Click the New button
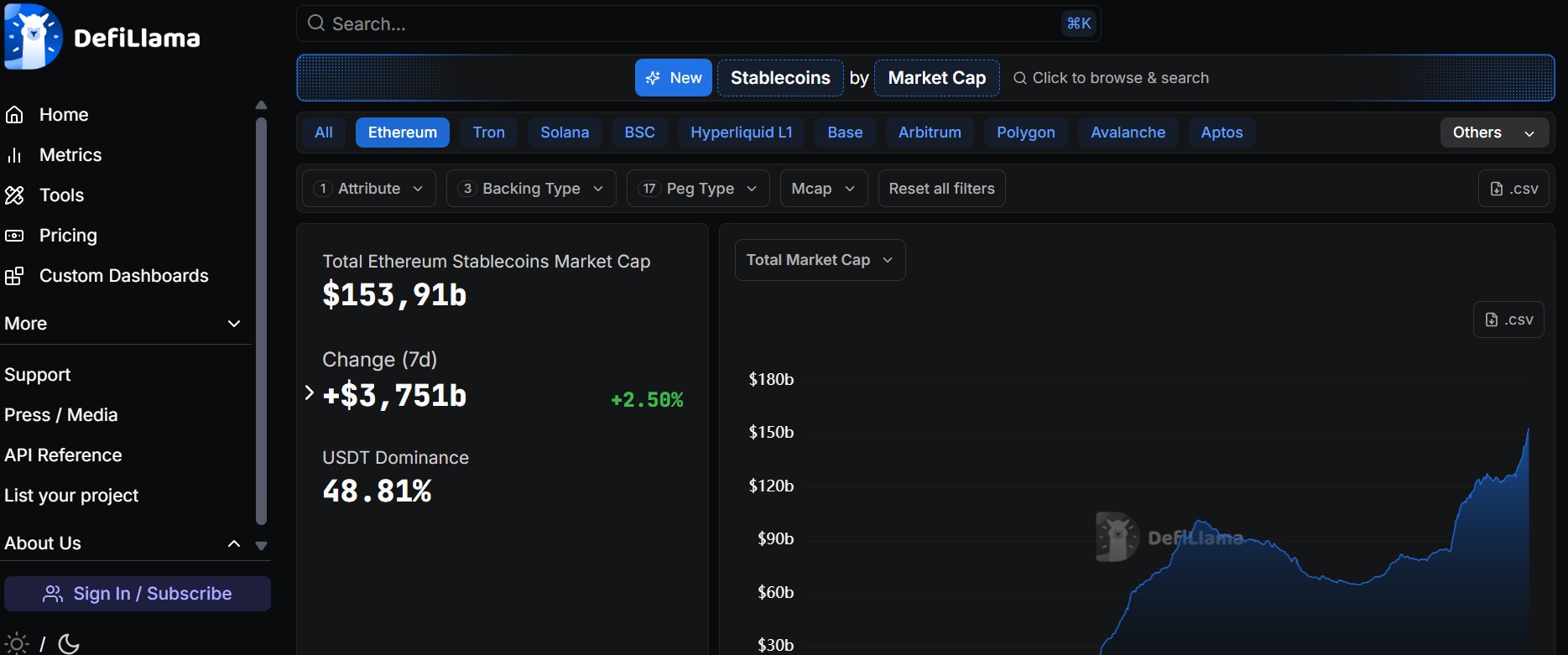 tap(674, 78)
